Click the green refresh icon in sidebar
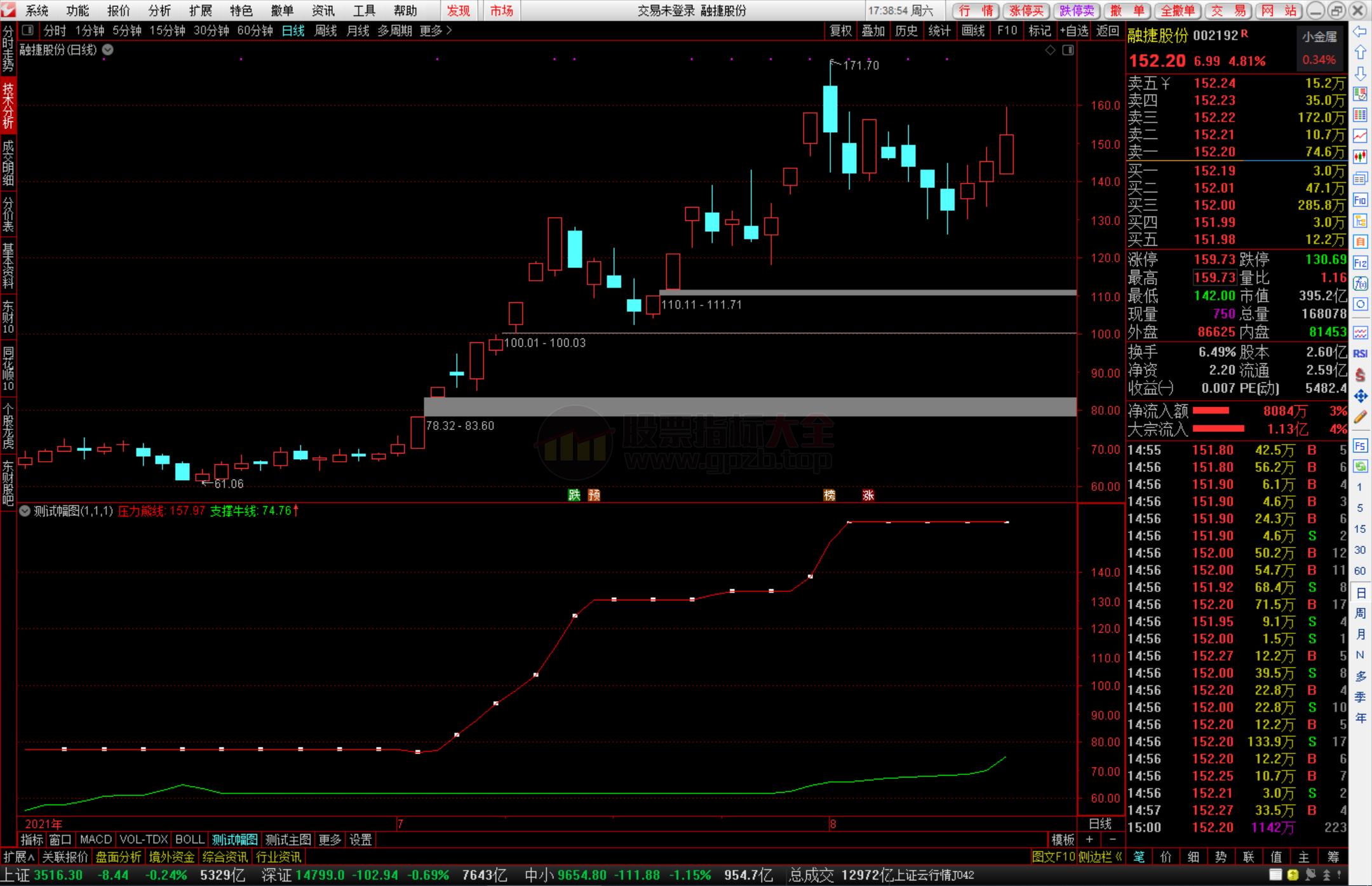 click(1360, 466)
